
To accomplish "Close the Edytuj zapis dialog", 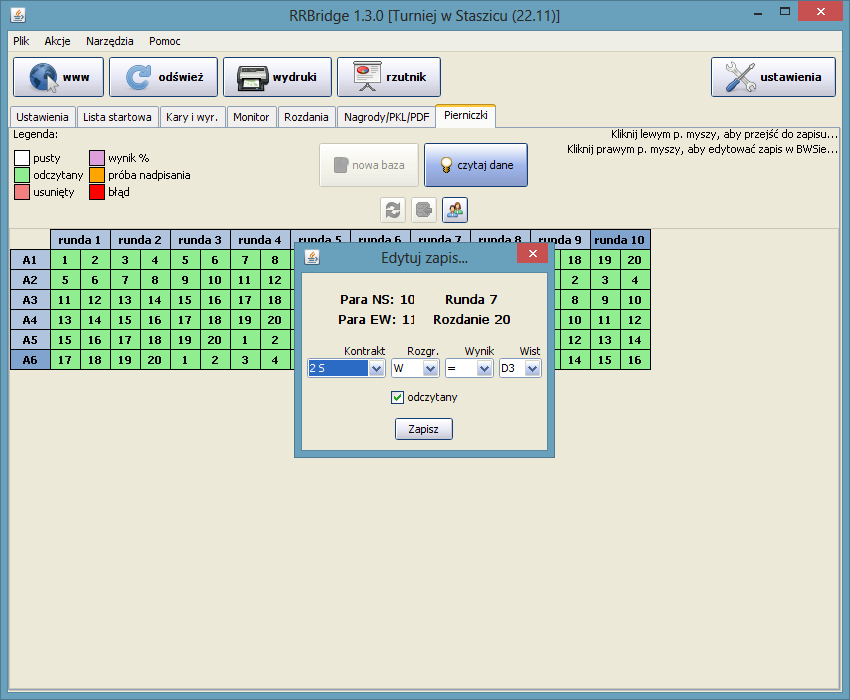I will (x=531, y=258).
